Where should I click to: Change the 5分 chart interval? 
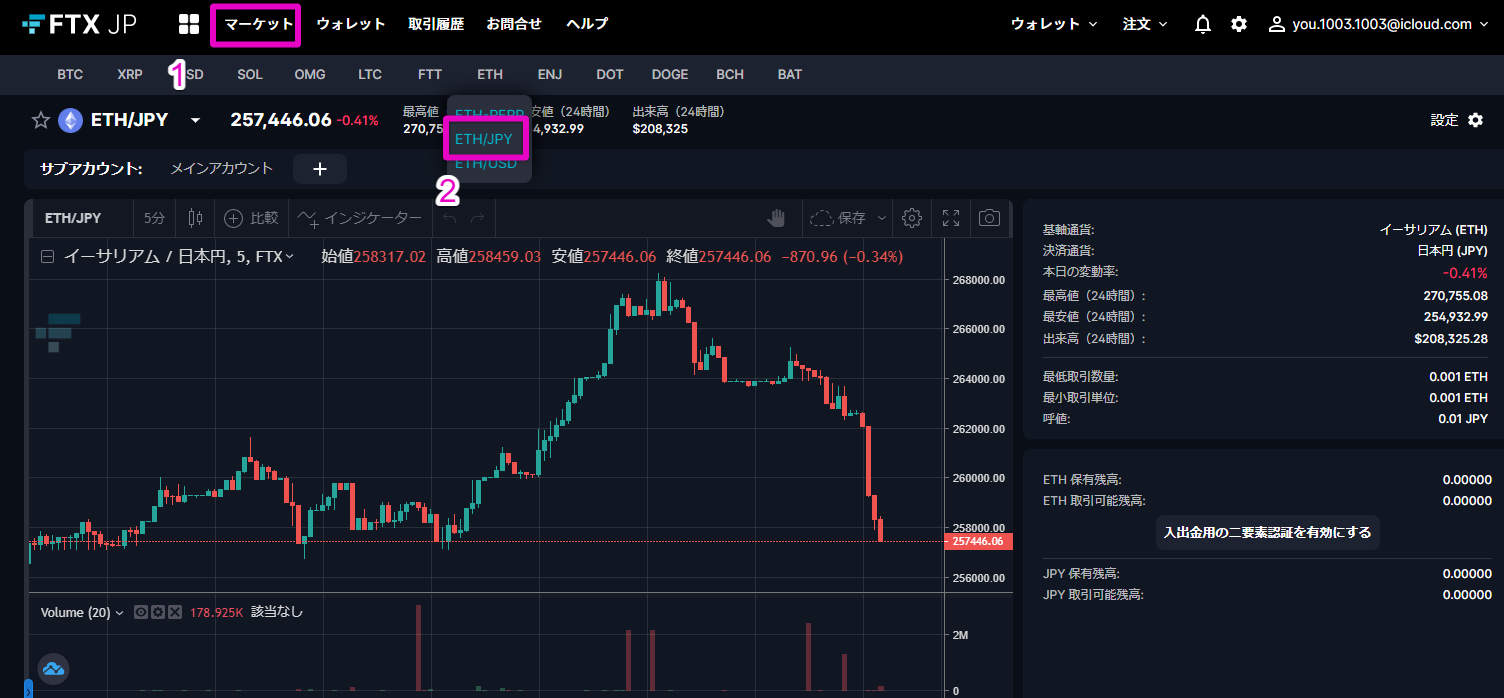click(x=154, y=218)
